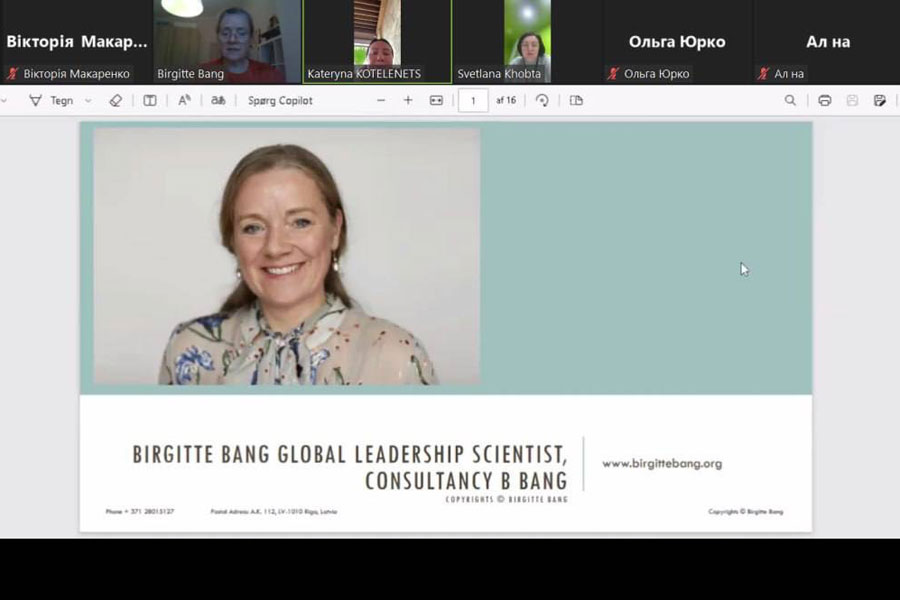Select Birgitte Bang video tile
The image size is (900, 600).
click(x=226, y=41)
